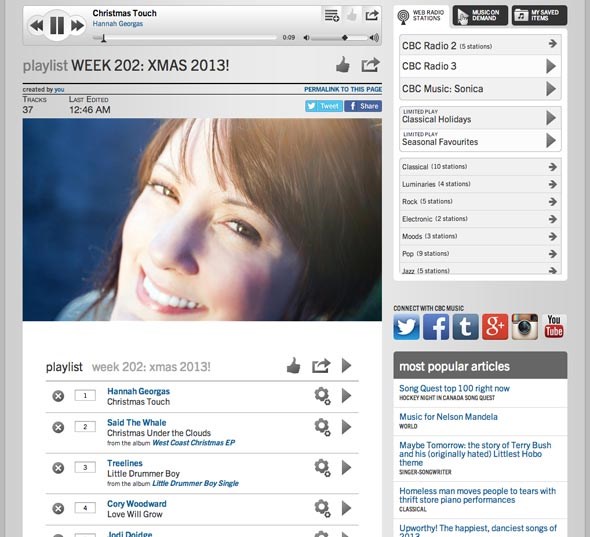Read 'Song Quest top 100 right now' article
590x537 pixels.
(454, 388)
